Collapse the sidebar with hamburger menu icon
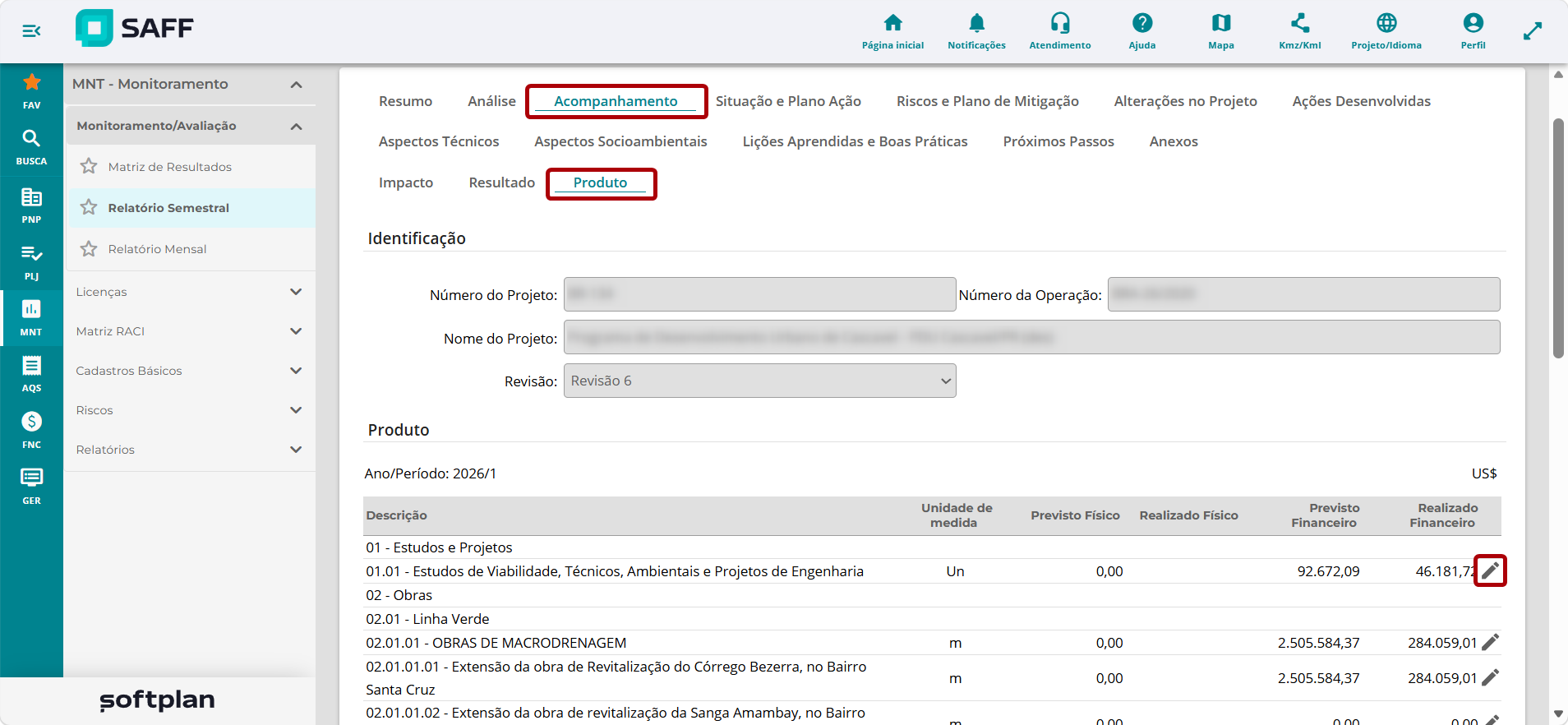Image resolution: width=1568 pixels, height=725 pixels. (31, 30)
